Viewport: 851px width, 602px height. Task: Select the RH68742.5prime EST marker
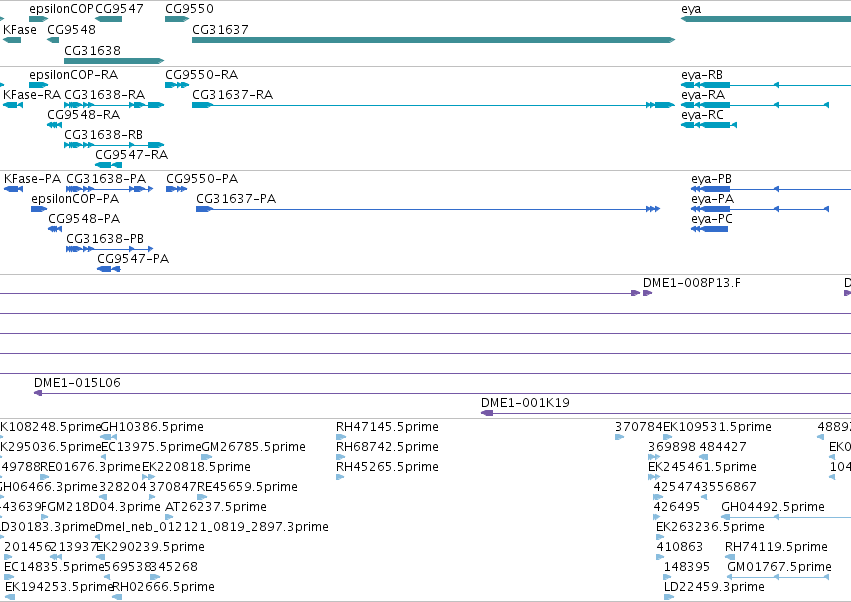341,457
